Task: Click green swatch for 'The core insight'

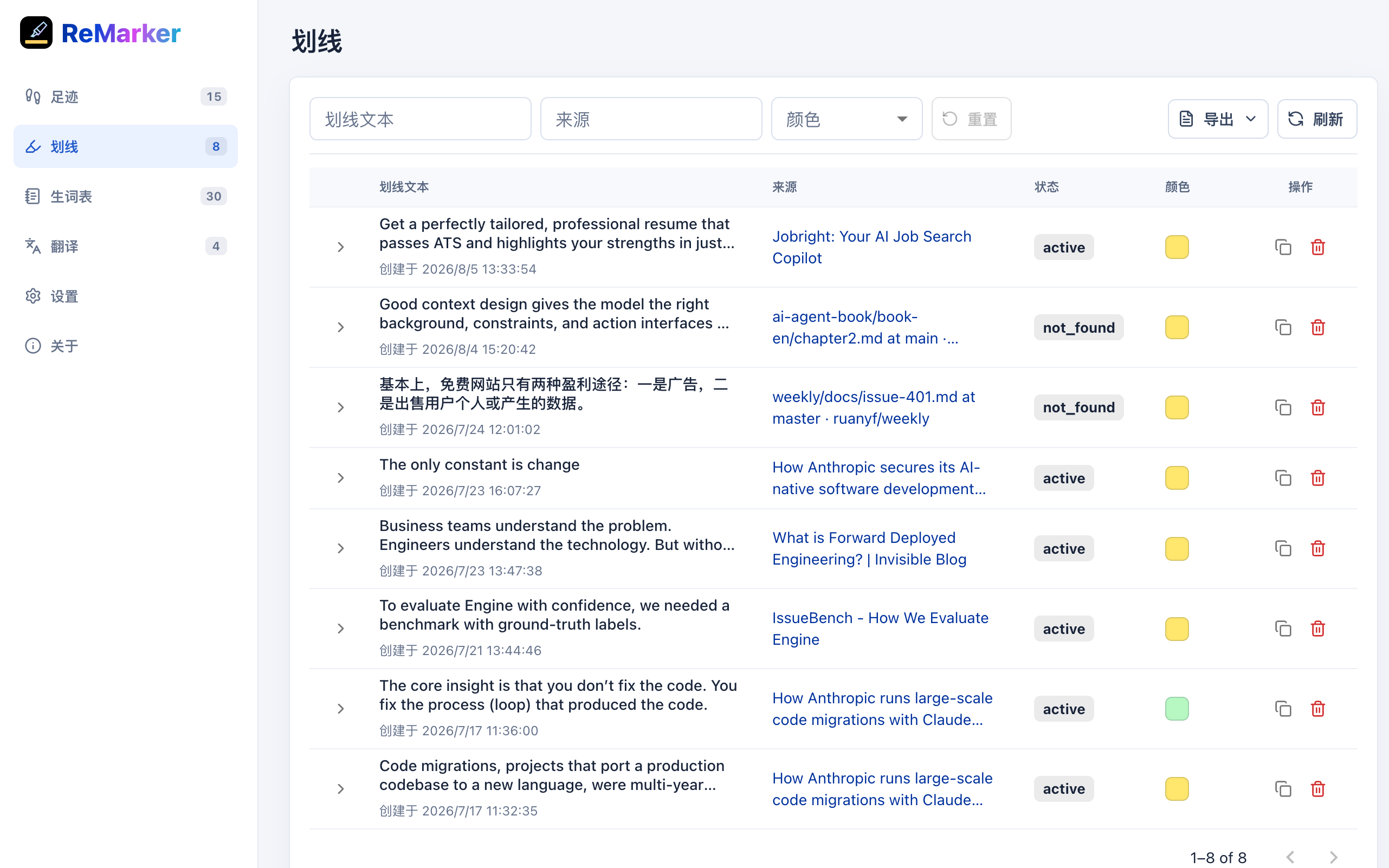Action: click(x=1177, y=709)
